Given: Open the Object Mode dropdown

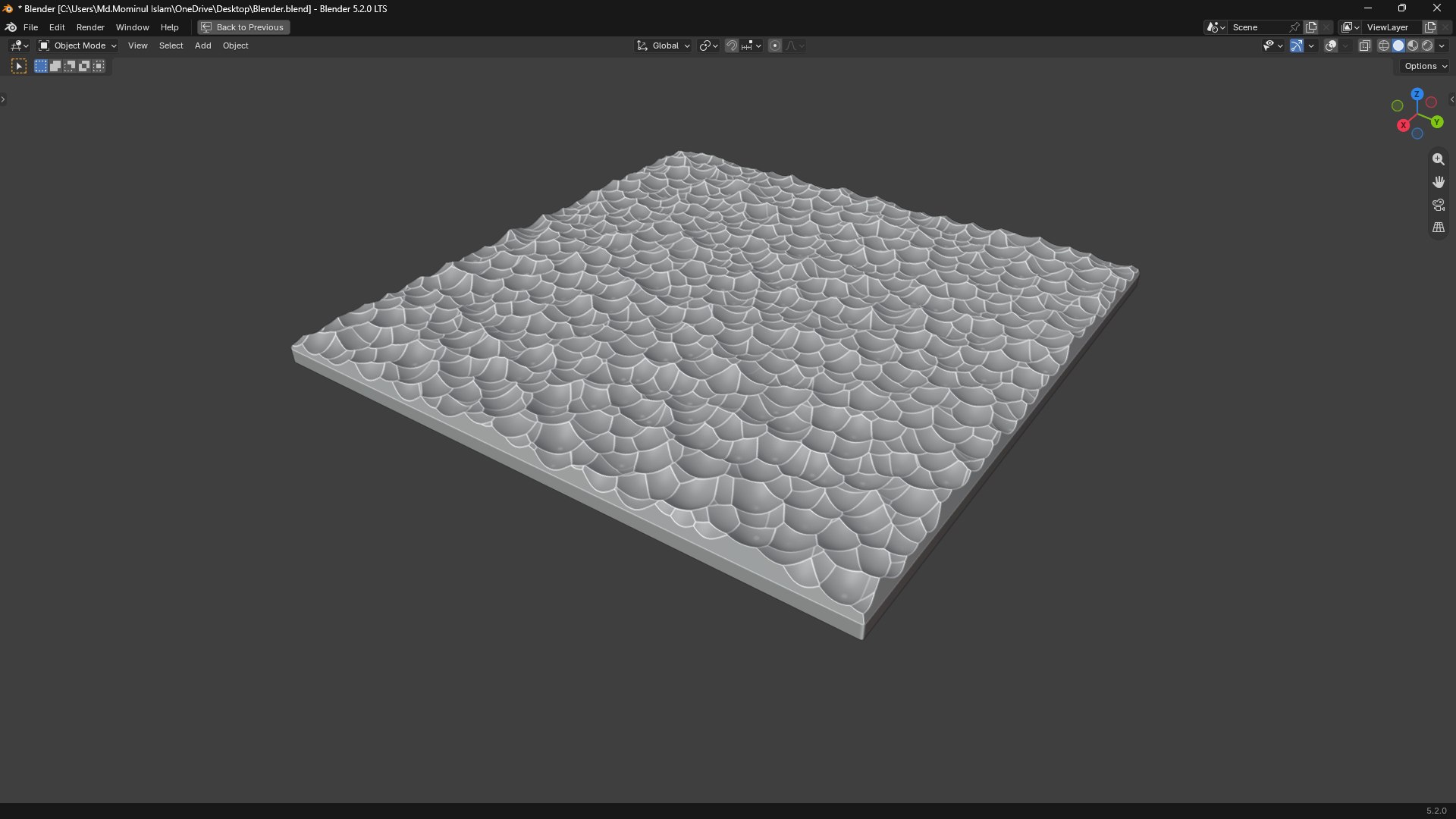Looking at the screenshot, I should coord(77,46).
